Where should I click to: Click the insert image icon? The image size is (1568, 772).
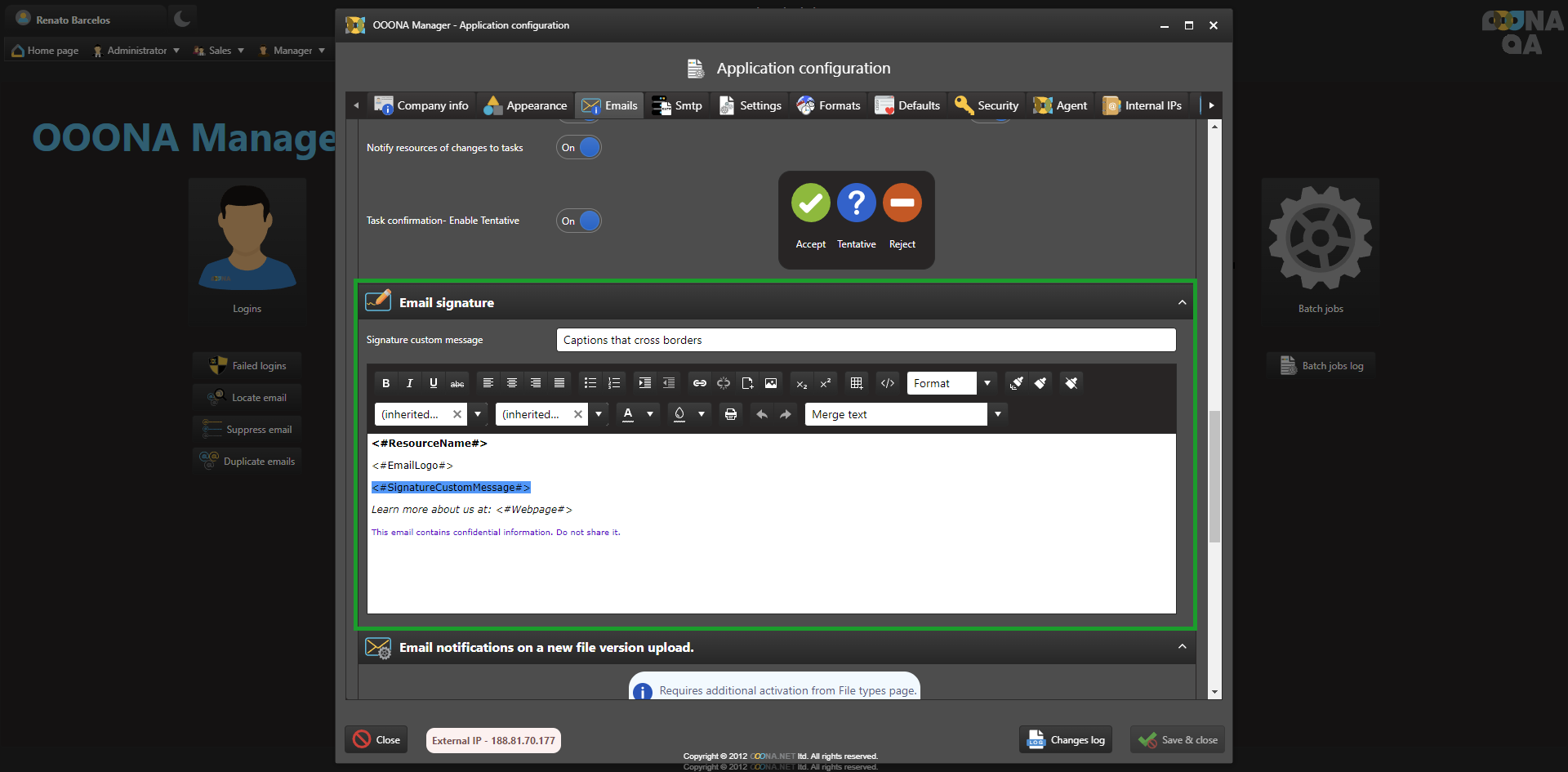(771, 383)
